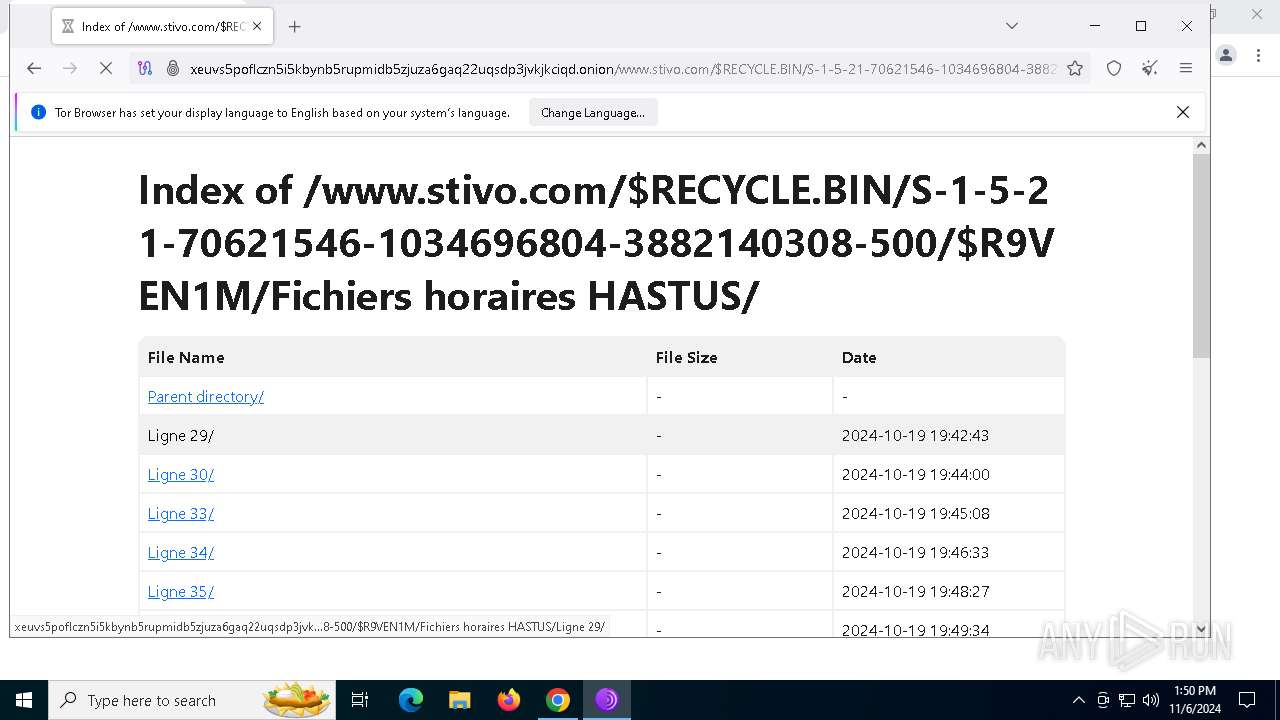Dismiss the language notification bar
1280x720 pixels.
click(1183, 112)
